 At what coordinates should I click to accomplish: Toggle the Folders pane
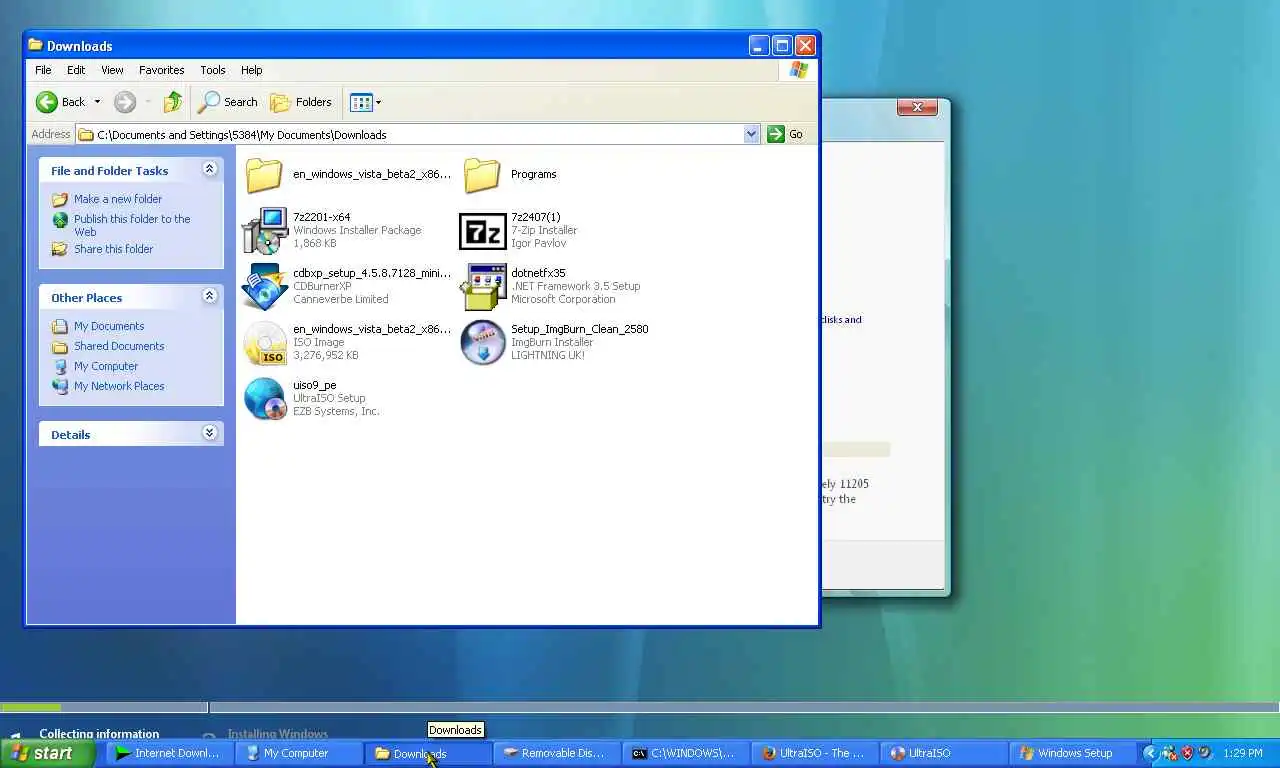301,102
